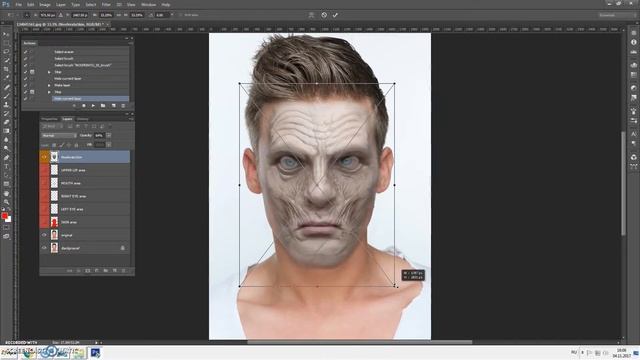Image resolution: width=640 pixels, height=360 pixels.
Task: Open the Layer menu
Action: 61,4
